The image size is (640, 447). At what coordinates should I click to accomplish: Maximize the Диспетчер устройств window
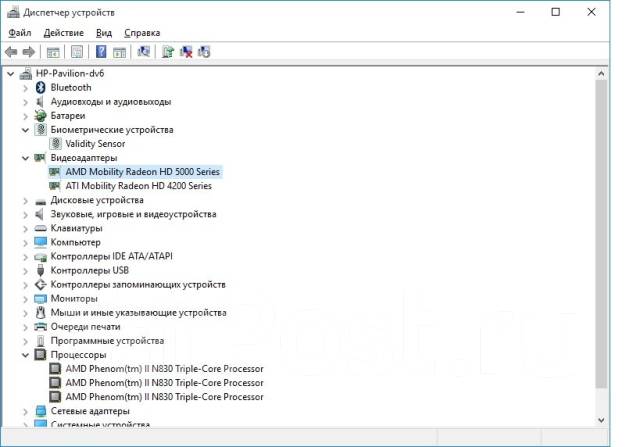pyautogui.click(x=556, y=12)
